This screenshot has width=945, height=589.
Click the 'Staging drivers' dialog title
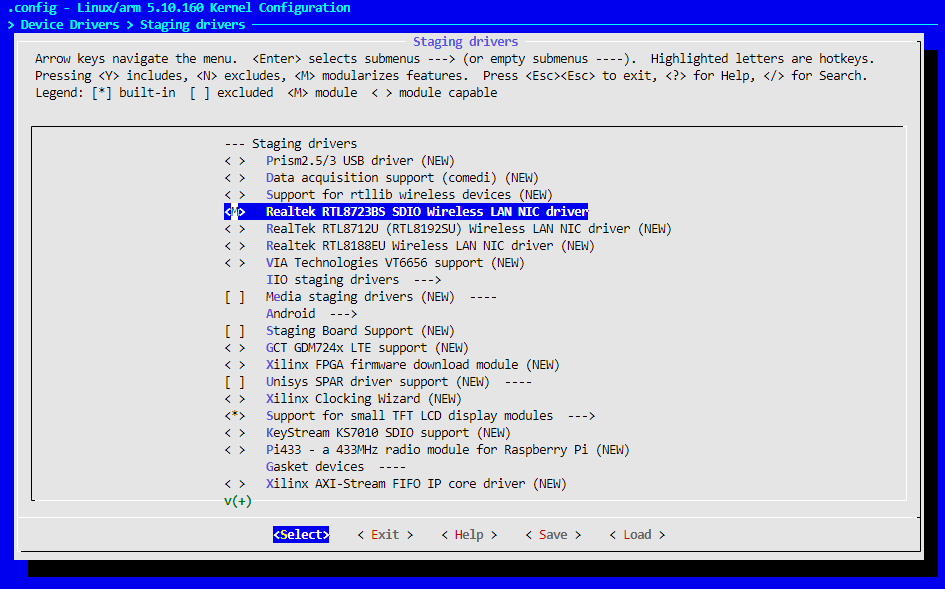tap(465, 42)
